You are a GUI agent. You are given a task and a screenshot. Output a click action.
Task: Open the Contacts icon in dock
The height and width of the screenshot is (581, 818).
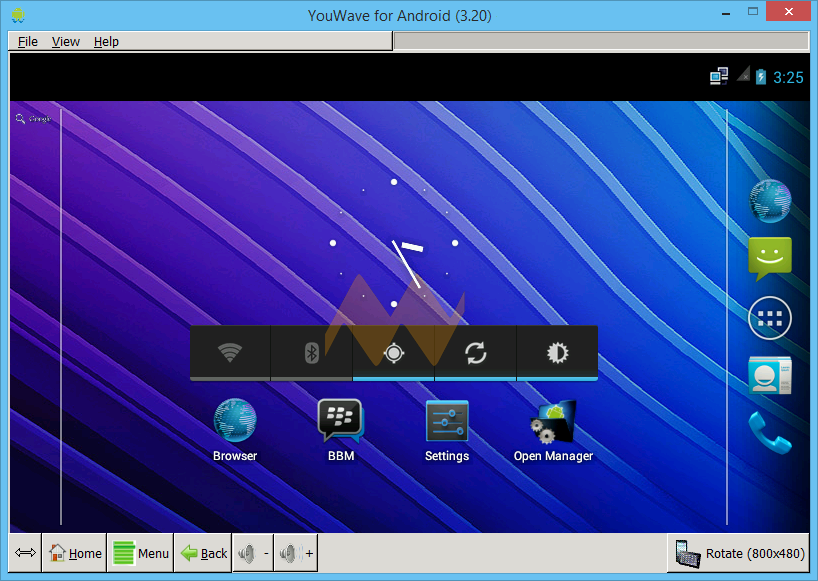click(770, 375)
